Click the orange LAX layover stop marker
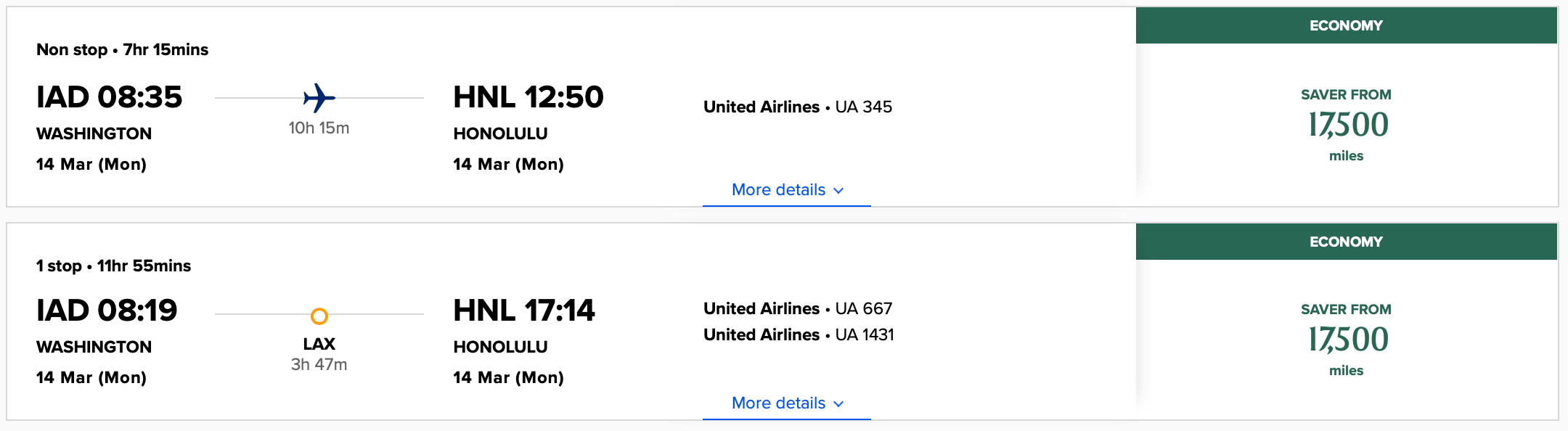1568x431 pixels. pos(319,315)
